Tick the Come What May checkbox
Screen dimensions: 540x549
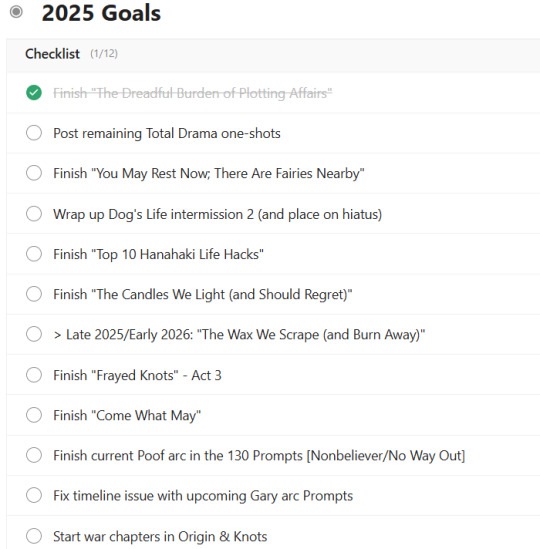[34, 415]
